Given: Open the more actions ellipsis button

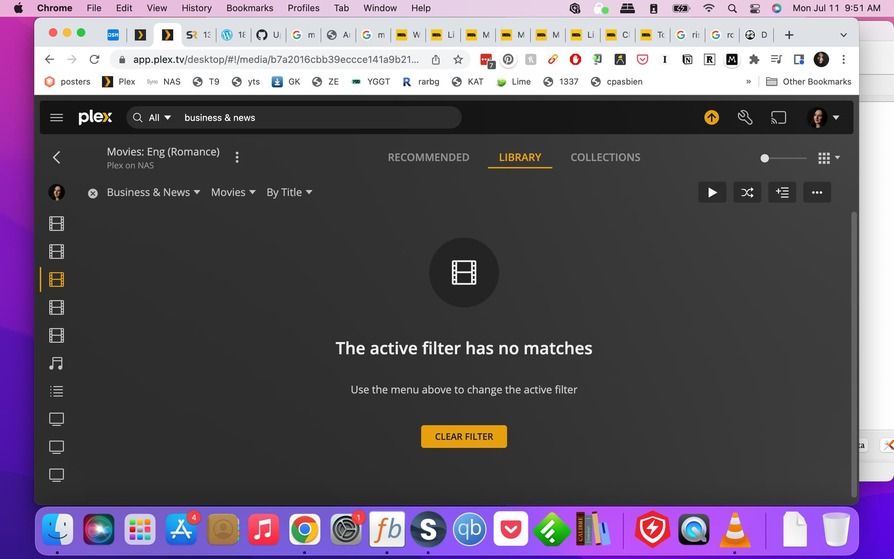Looking at the screenshot, I should [817, 193].
